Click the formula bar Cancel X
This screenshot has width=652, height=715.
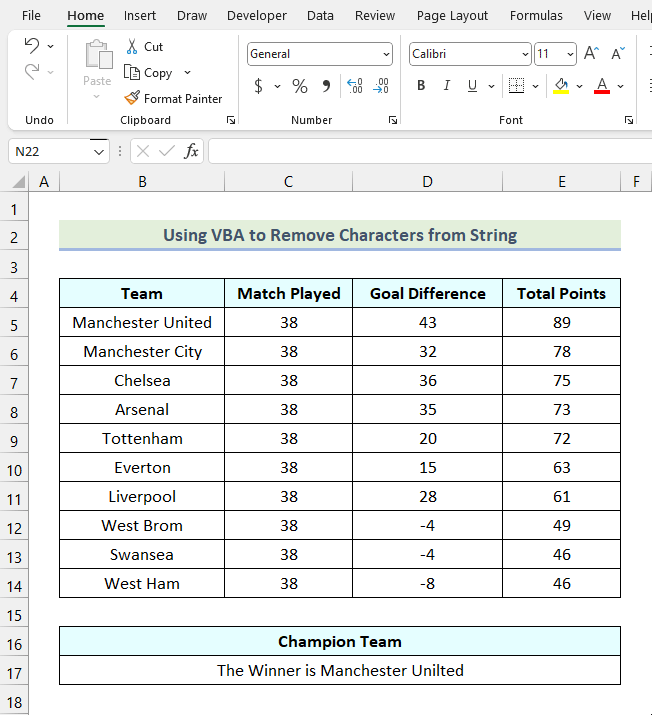tap(143, 151)
